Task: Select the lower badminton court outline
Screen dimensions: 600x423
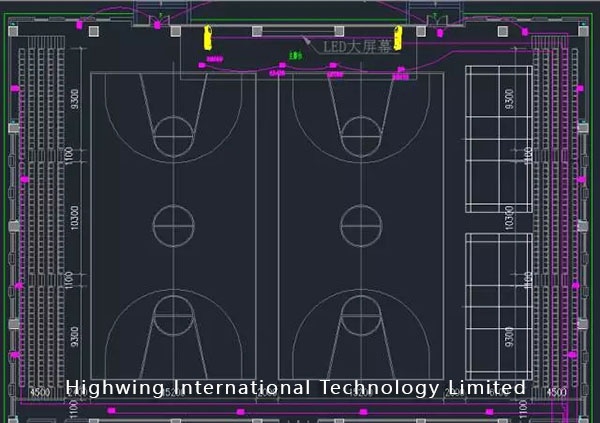Action: tap(499, 307)
